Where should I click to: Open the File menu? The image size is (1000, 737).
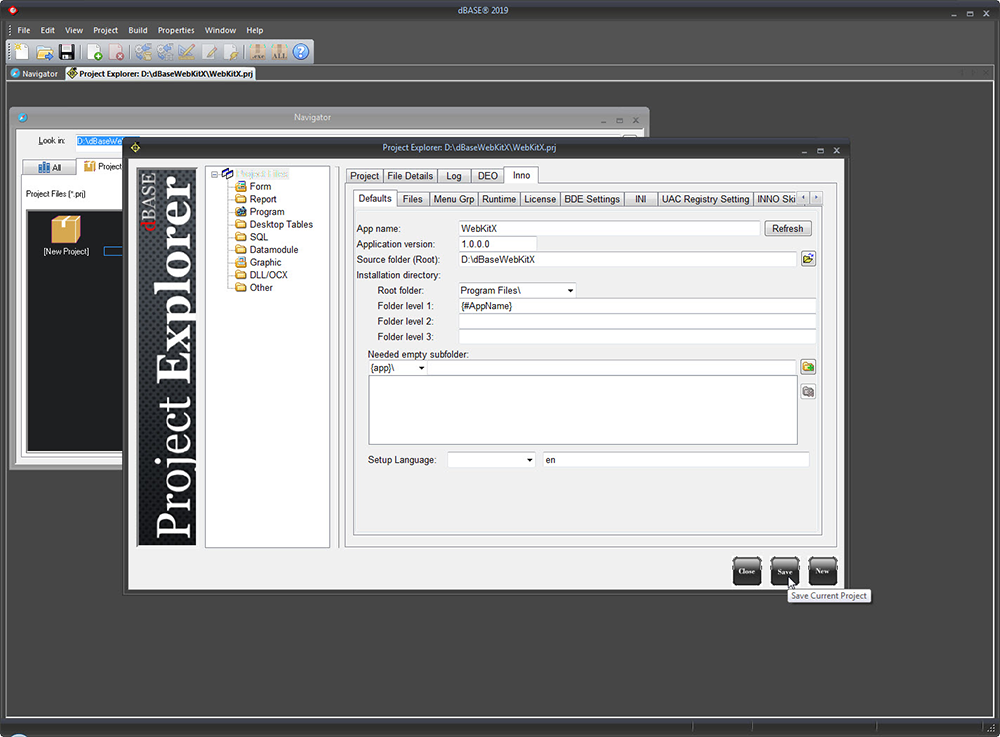pyautogui.click(x=24, y=30)
